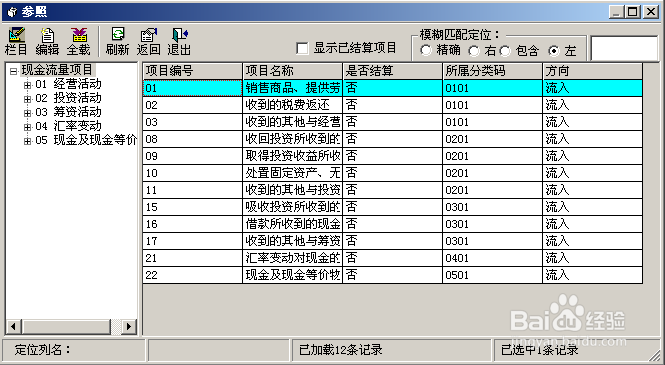Click the 项目名称 column header
The image size is (665, 365).
coord(293,71)
